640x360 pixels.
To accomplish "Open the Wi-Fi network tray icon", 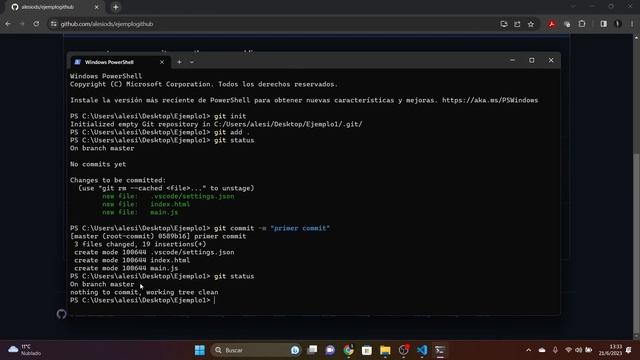I will [568, 350].
